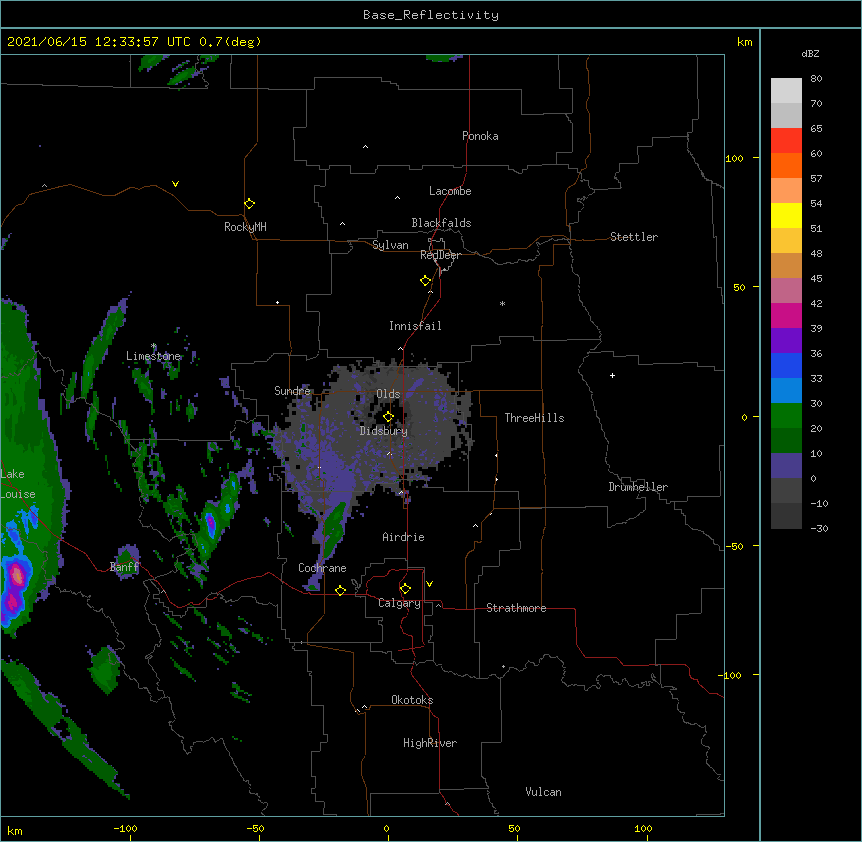Click the Sundre label

coord(292,391)
